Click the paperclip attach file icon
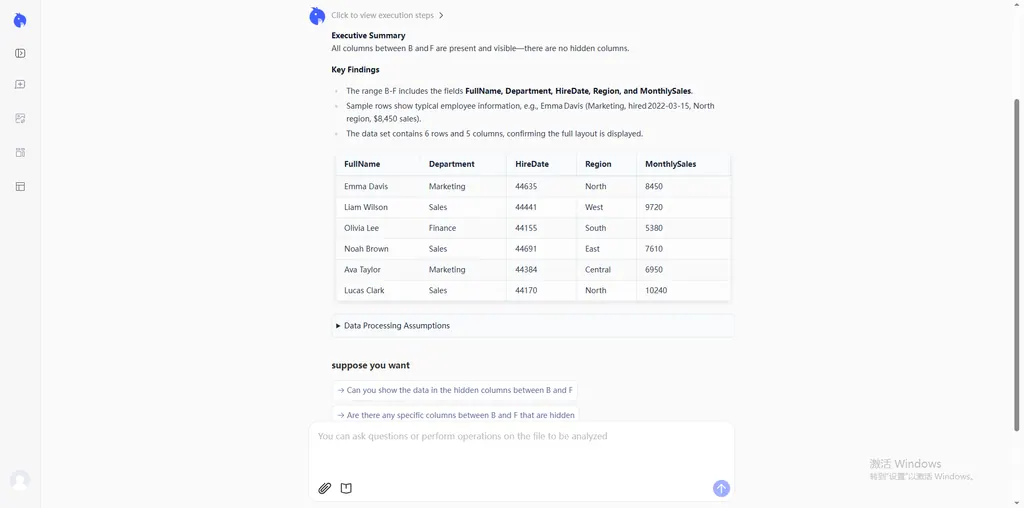 click(x=324, y=488)
